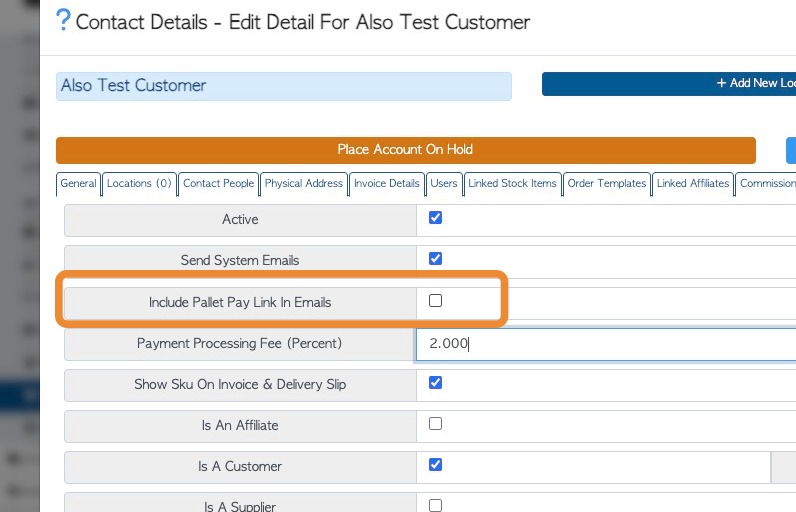Uncheck Send System Emails

point(435,259)
